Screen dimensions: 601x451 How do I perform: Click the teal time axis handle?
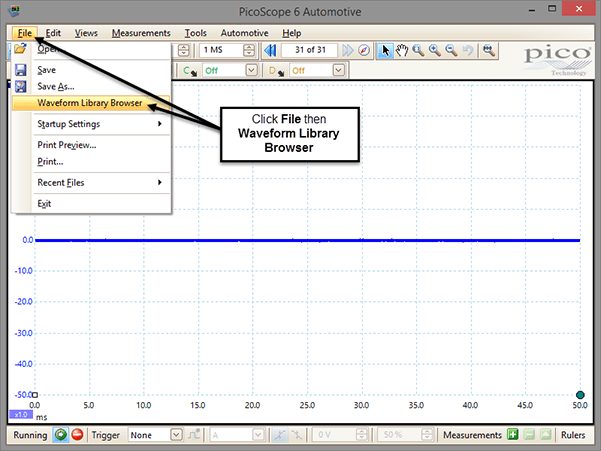tap(580, 395)
